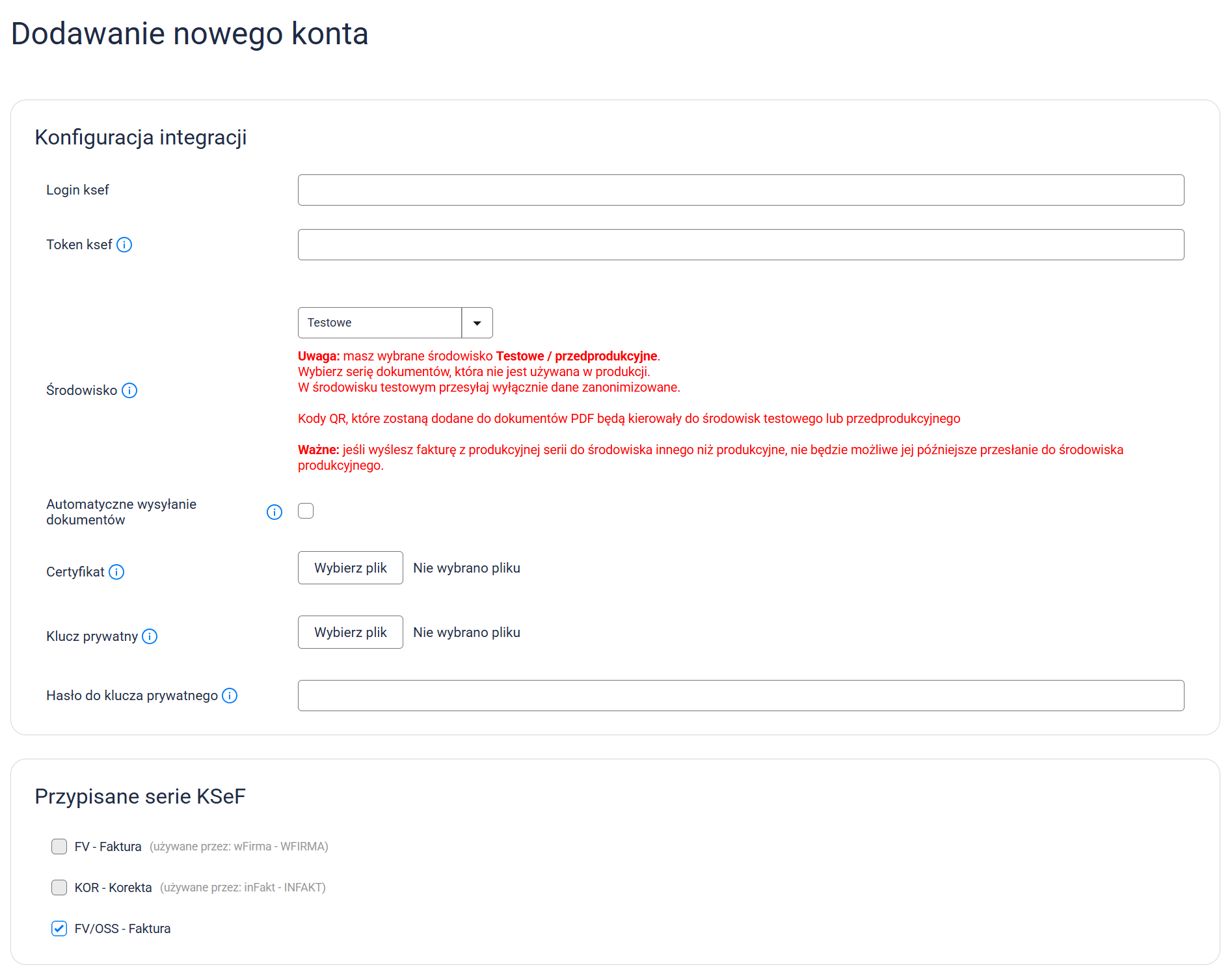Click Wybierz plik button for Certyfikat
This screenshot has width=1232, height=976.
tap(350, 568)
